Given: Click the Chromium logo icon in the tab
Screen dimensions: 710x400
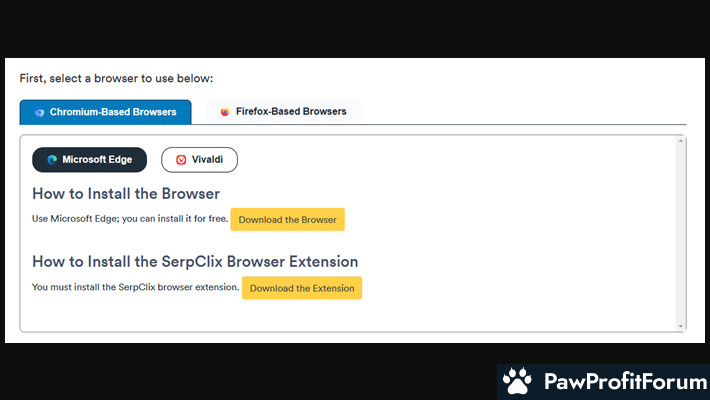Looking at the screenshot, I should [x=39, y=112].
